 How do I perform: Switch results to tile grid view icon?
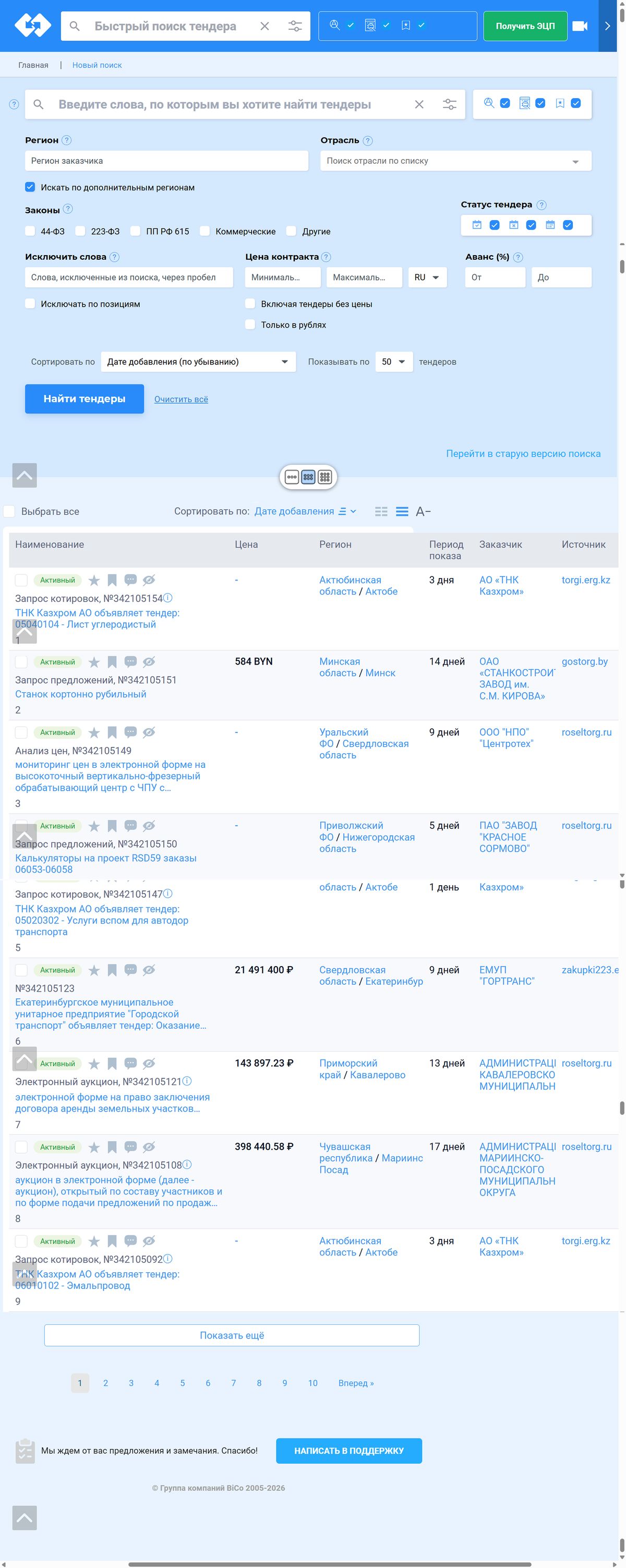point(381,512)
